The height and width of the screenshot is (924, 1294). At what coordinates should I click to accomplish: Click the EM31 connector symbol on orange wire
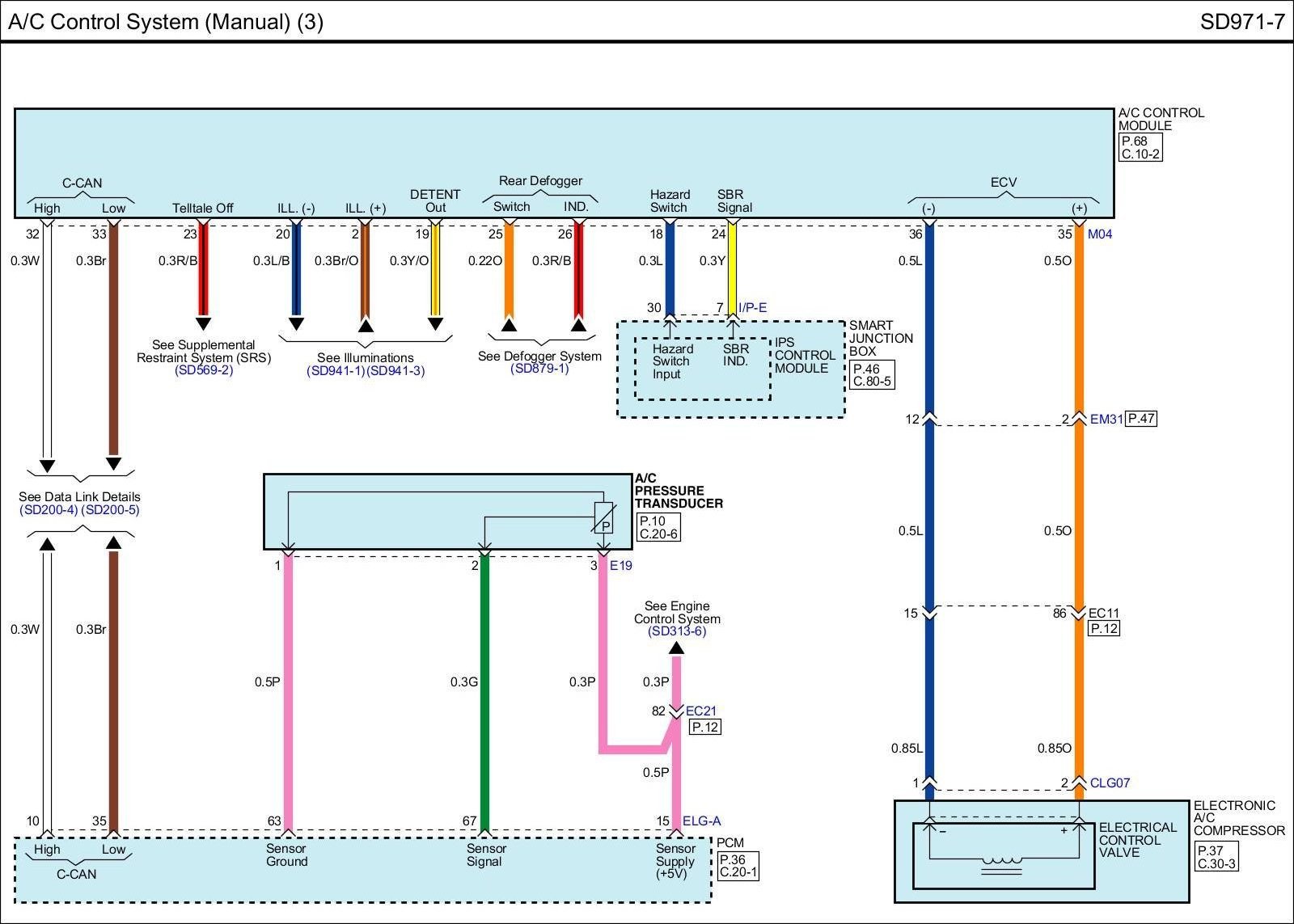click(x=1078, y=419)
